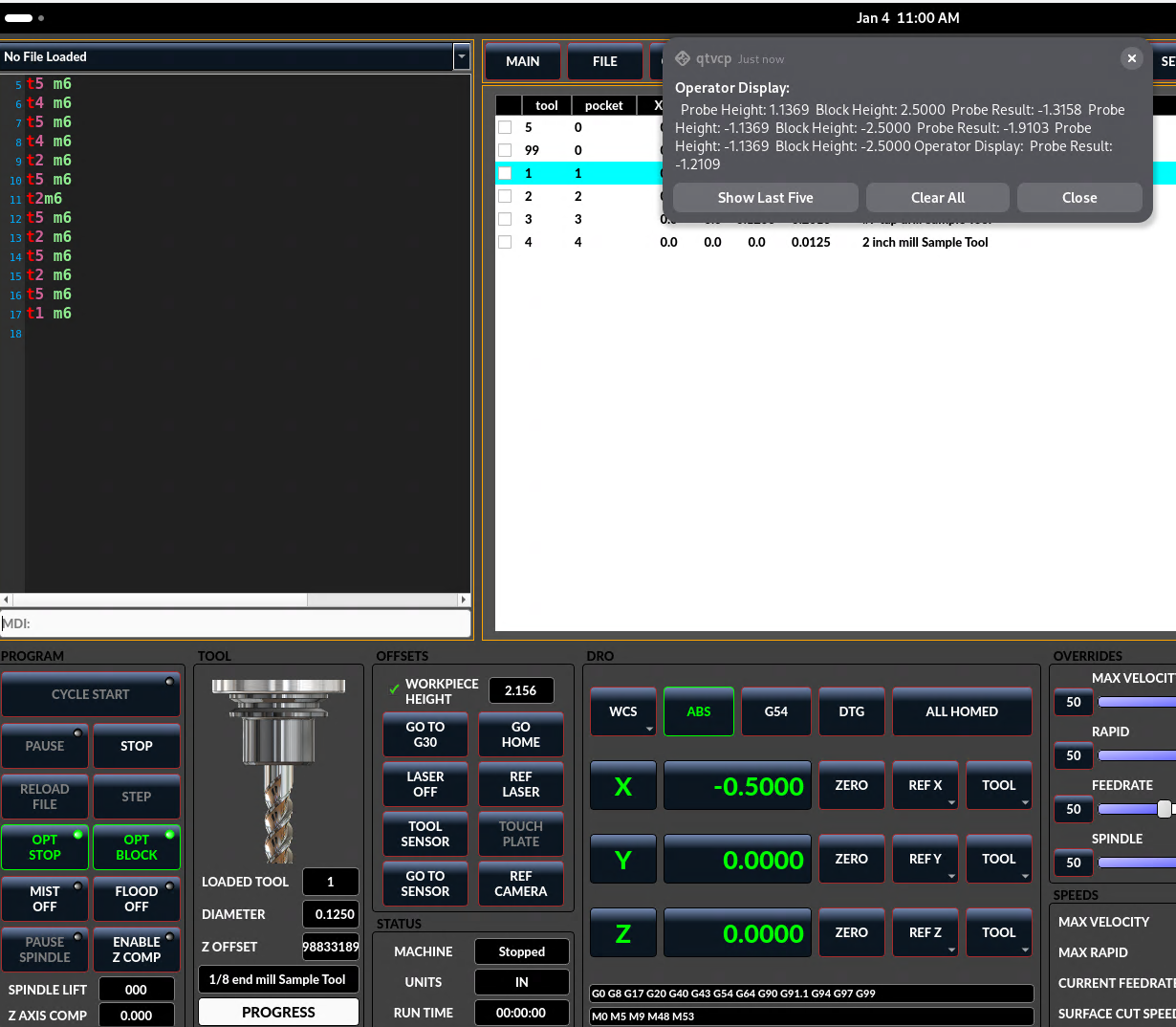
Task: Adjust the FEEDRATE override slider handle
Action: pyautogui.click(x=1164, y=809)
